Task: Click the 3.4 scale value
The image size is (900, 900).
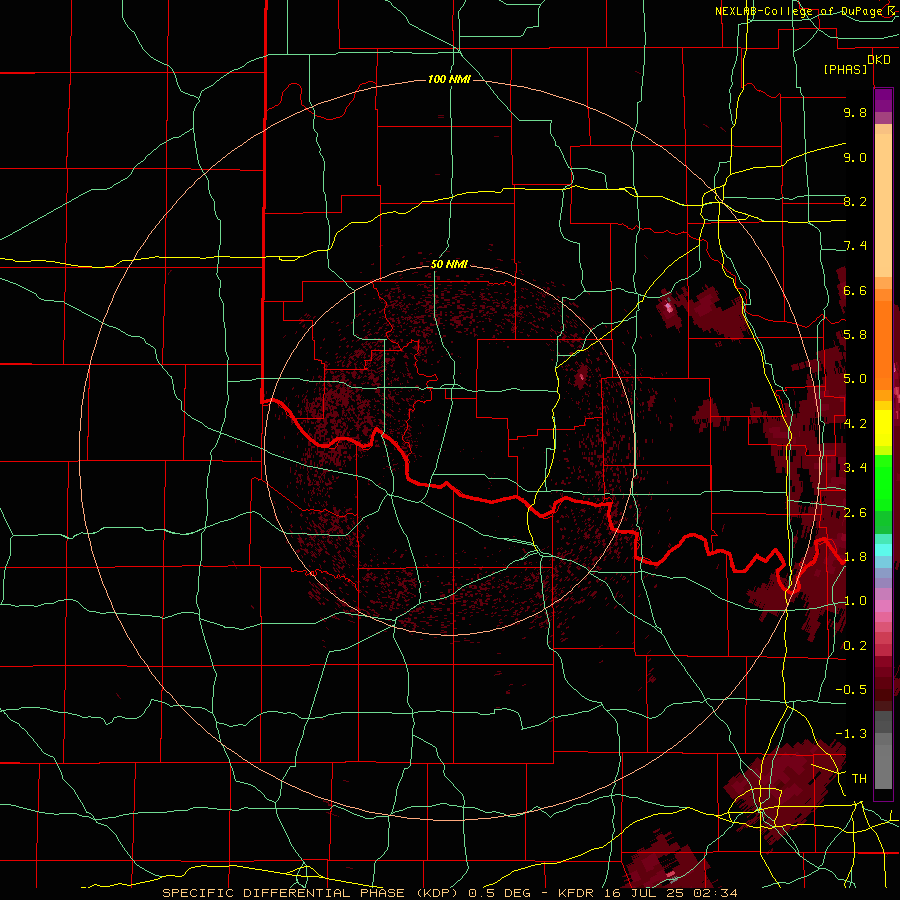Action: click(855, 468)
